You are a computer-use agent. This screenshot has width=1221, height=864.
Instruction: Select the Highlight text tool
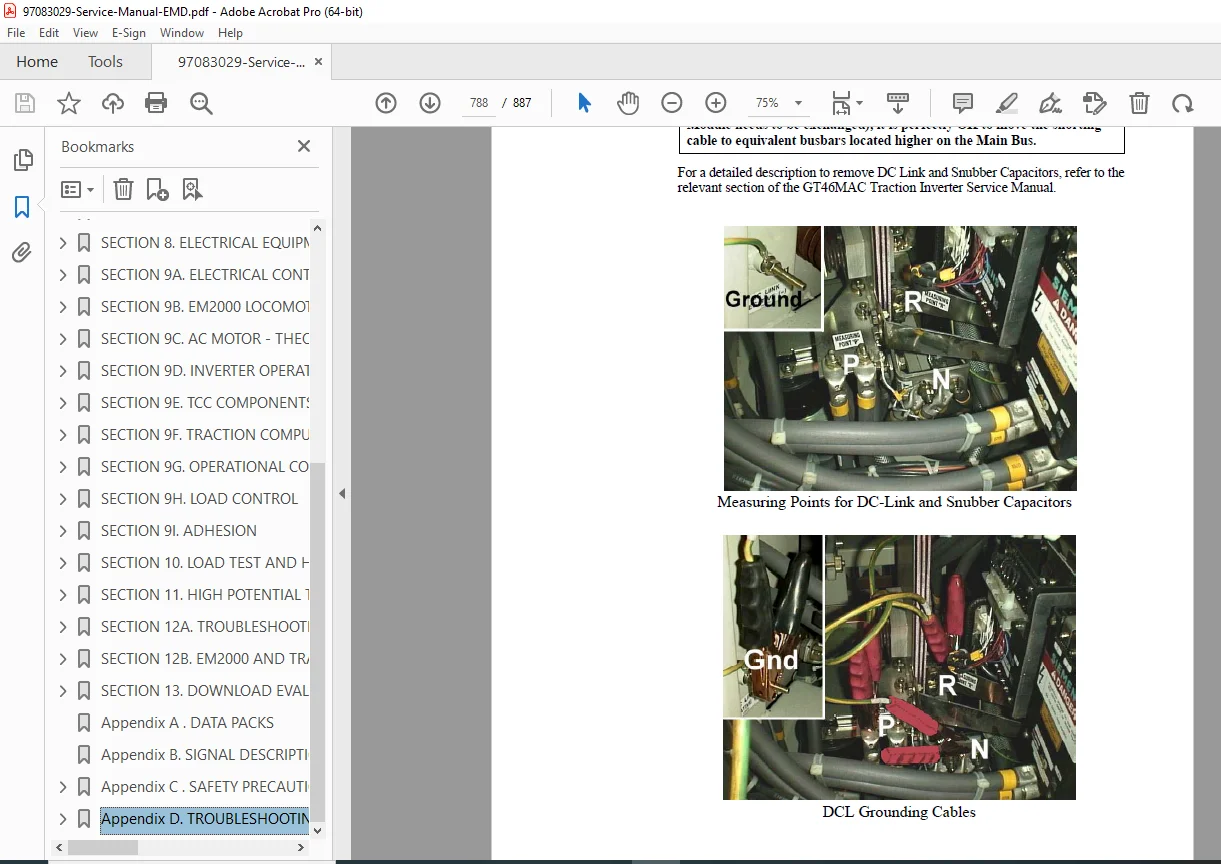[x=1007, y=103]
